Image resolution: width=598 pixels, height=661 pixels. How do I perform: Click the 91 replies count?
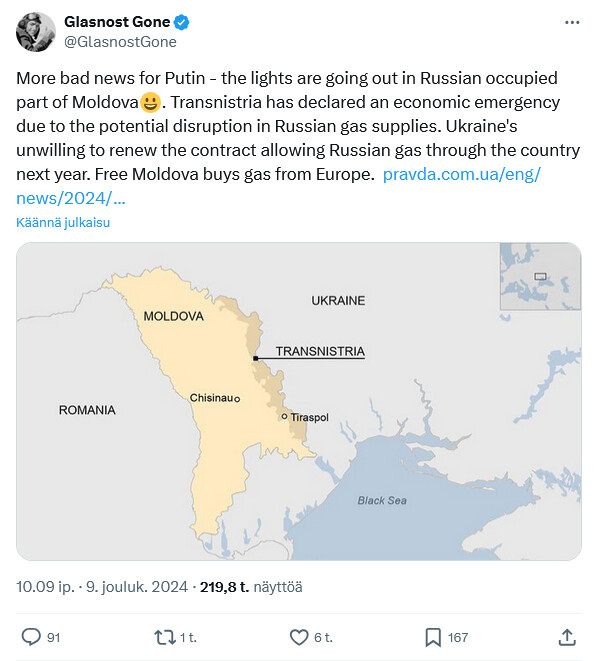(x=54, y=637)
